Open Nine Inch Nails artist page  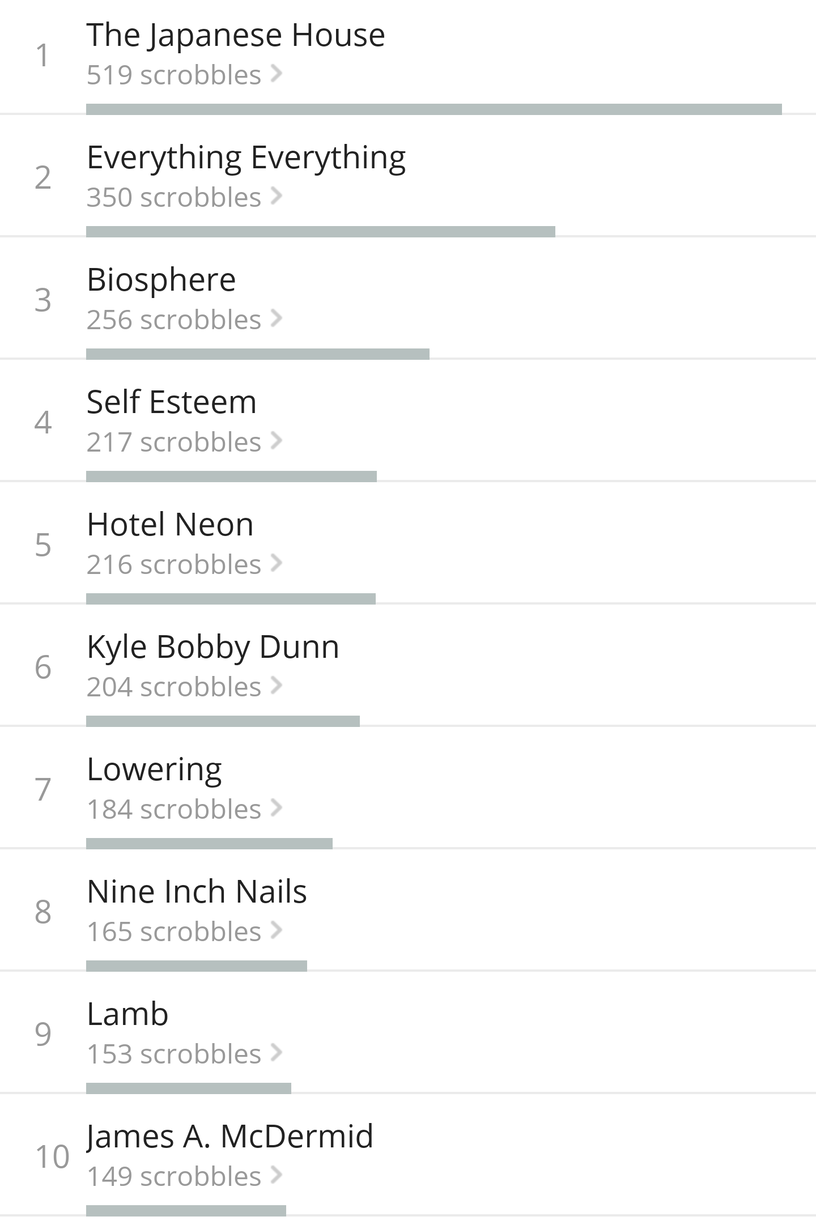pyautogui.click(x=197, y=891)
